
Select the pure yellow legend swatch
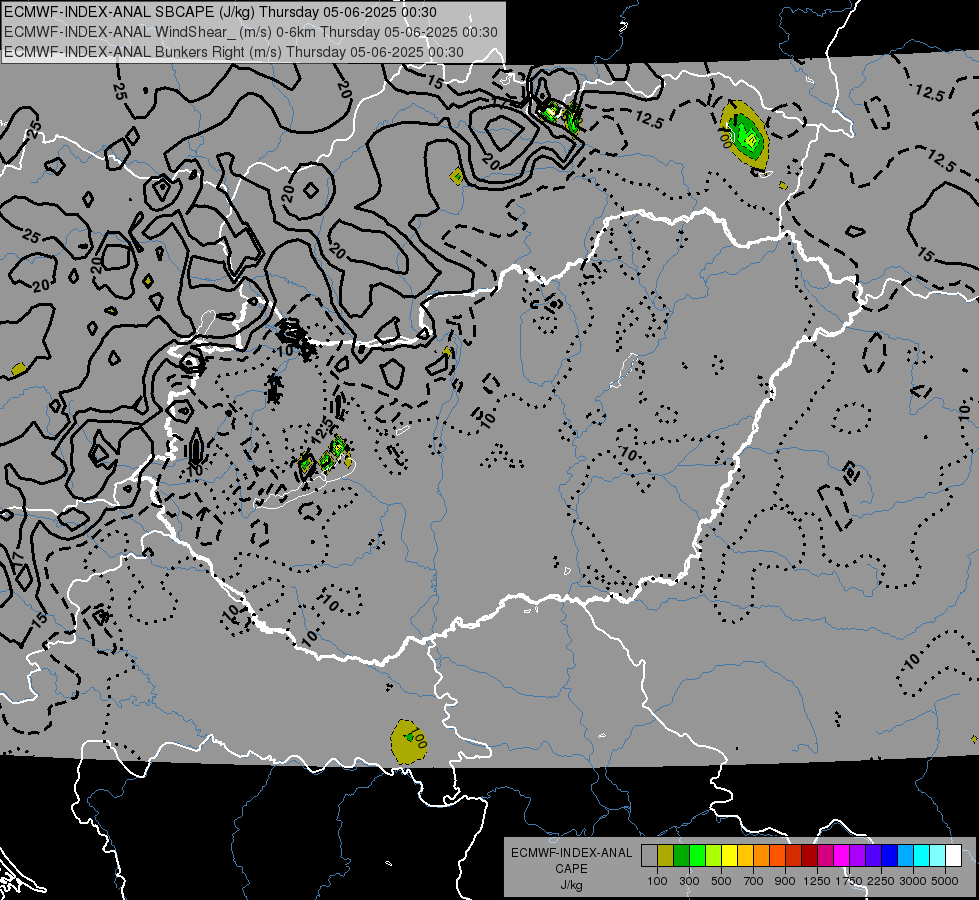click(729, 856)
